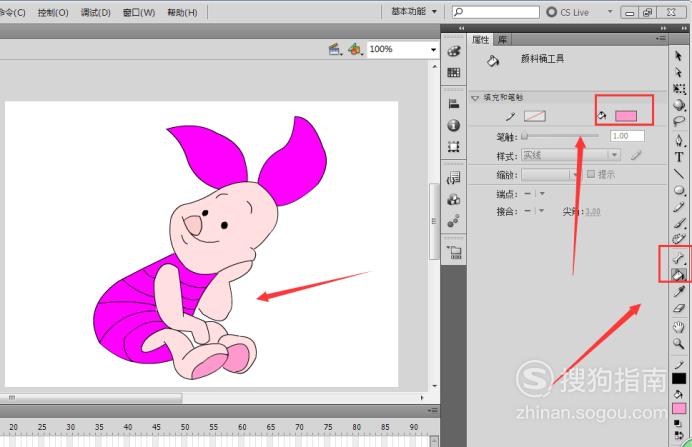Toggle the 提示 hinting checkbox

click(591, 174)
